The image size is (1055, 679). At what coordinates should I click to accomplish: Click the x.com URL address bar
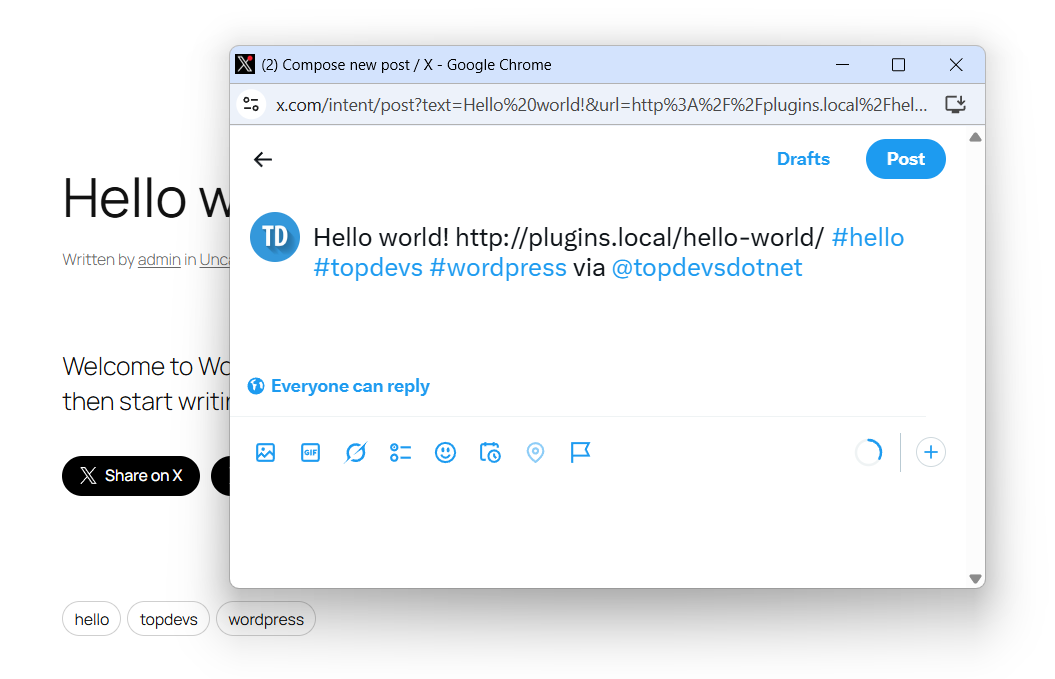coord(601,105)
